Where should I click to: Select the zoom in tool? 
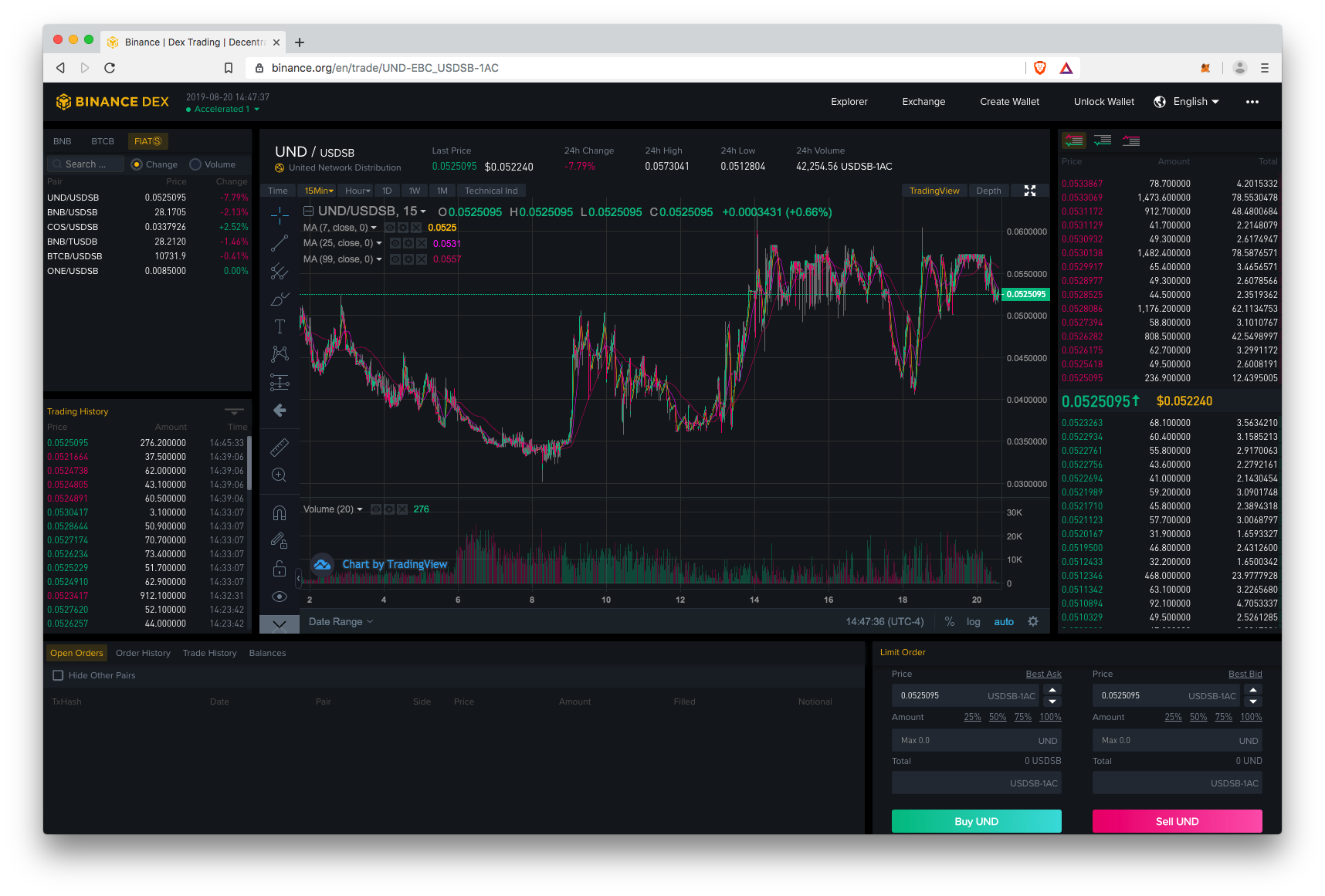280,475
